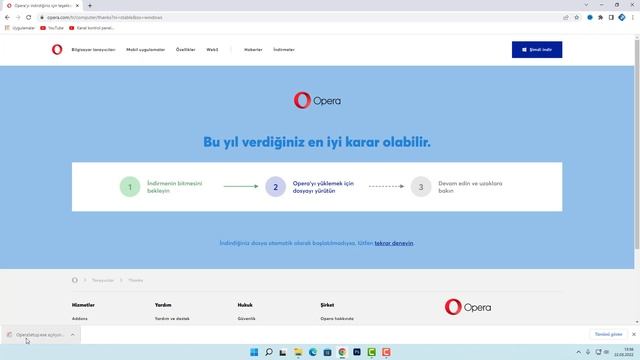This screenshot has height=360, width=640.
Task: Bookmark this page with the star icon
Action: pos(577,18)
